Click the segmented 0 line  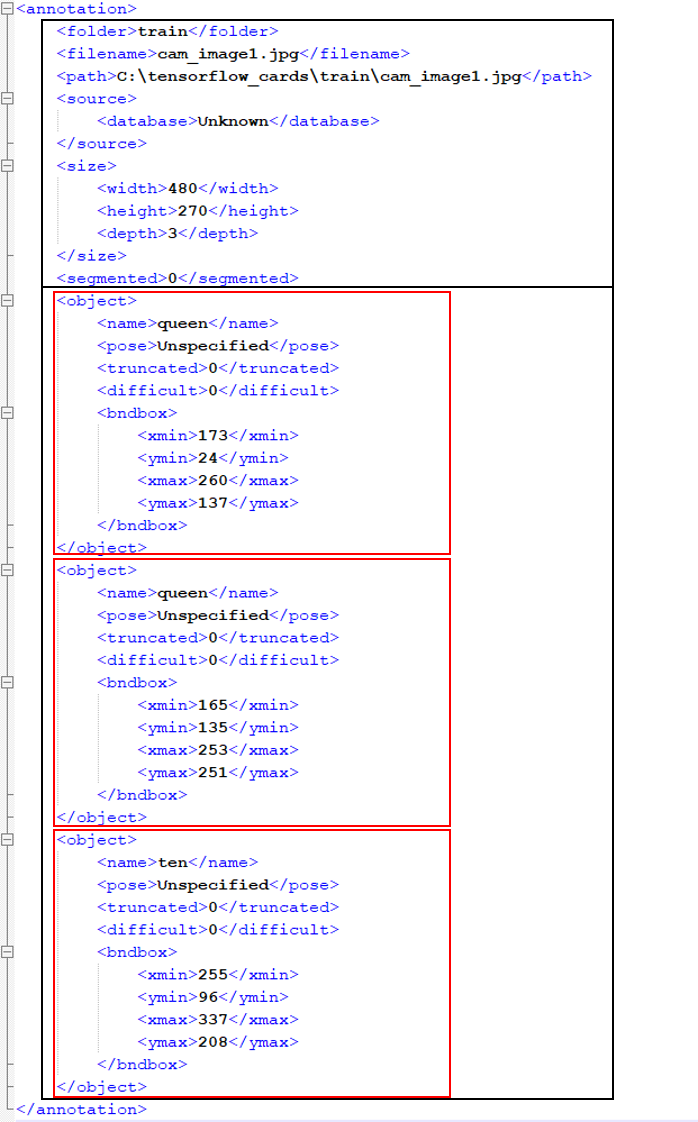coord(178,278)
